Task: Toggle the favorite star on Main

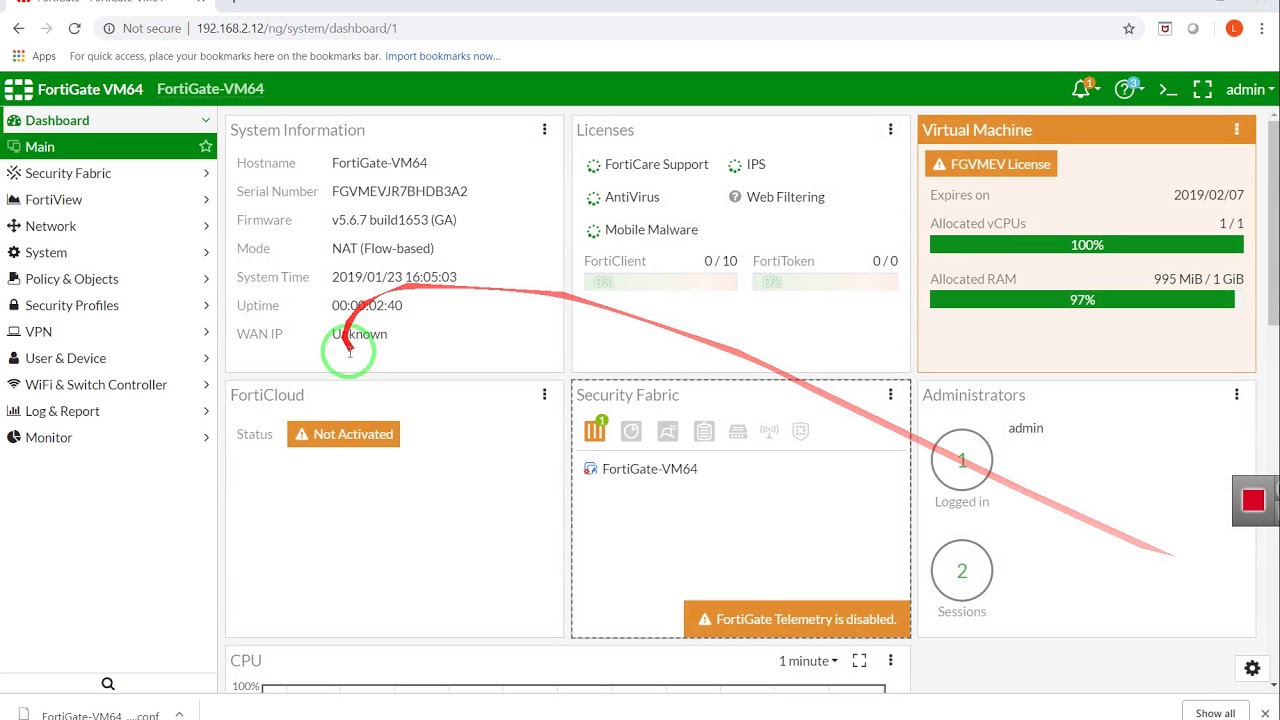Action: click(x=205, y=146)
